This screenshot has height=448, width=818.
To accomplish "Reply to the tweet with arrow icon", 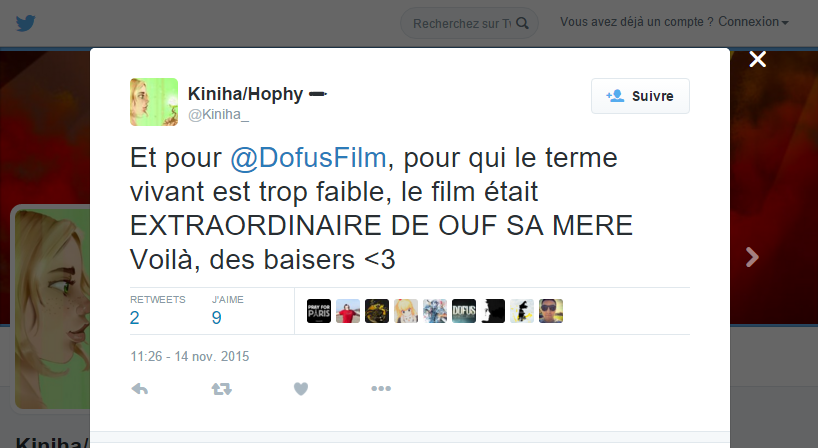I will [x=139, y=389].
